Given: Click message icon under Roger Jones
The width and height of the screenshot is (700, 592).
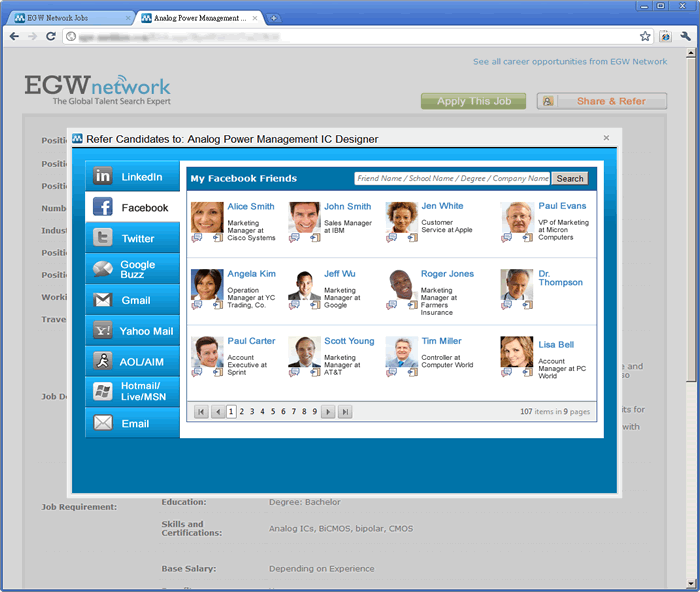Looking at the screenshot, I should click(391, 305).
